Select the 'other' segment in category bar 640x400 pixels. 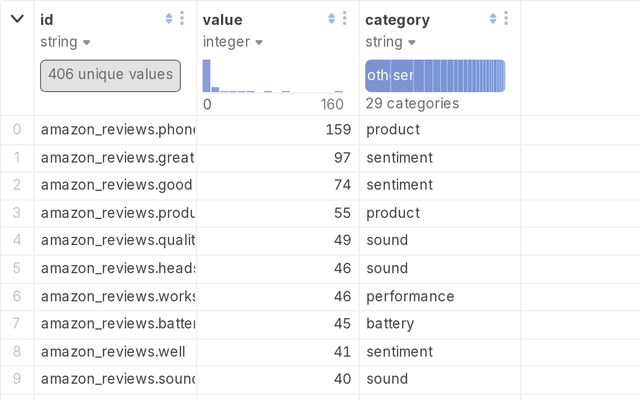click(x=378, y=76)
